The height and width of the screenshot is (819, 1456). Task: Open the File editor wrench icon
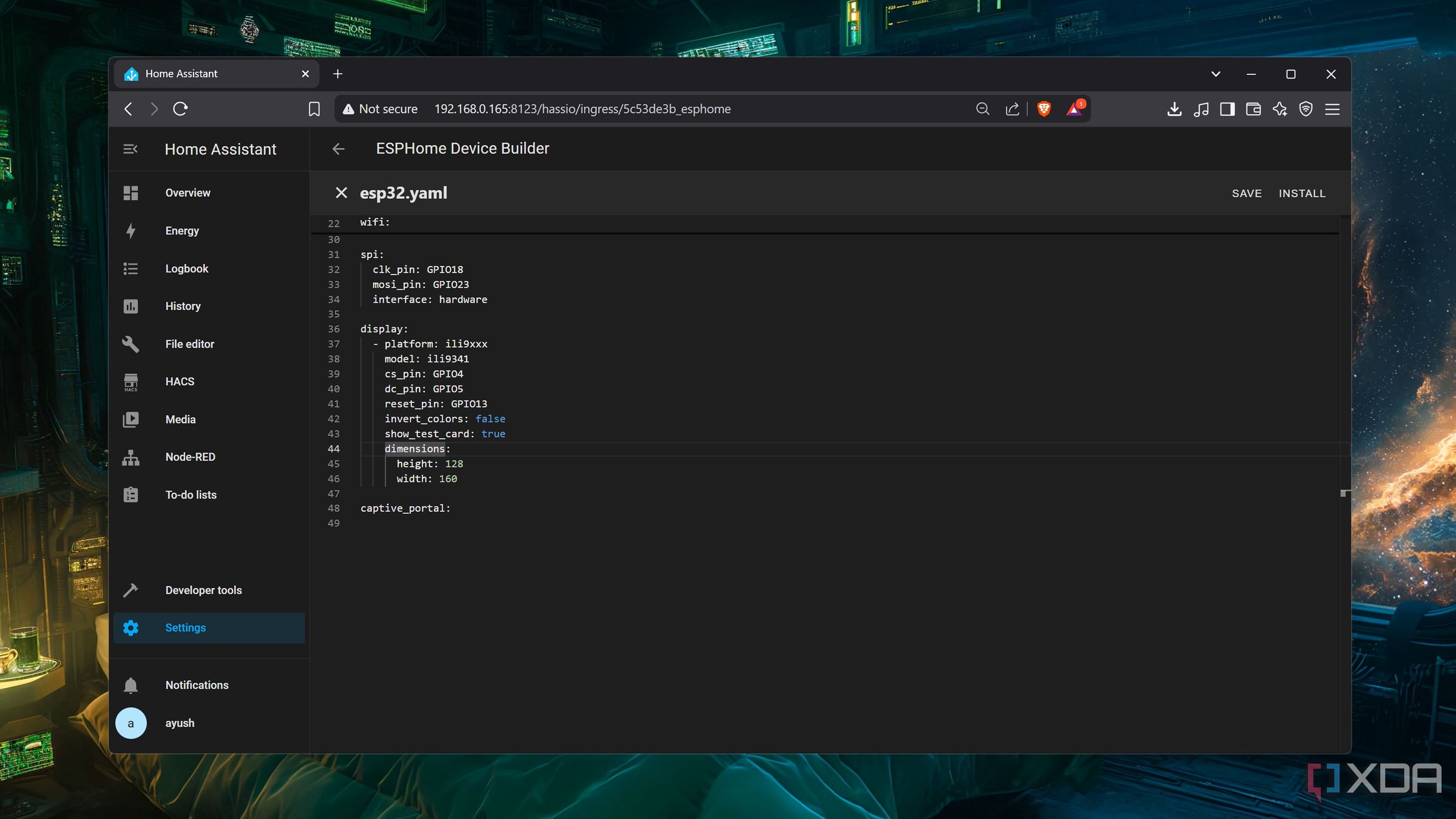[130, 344]
